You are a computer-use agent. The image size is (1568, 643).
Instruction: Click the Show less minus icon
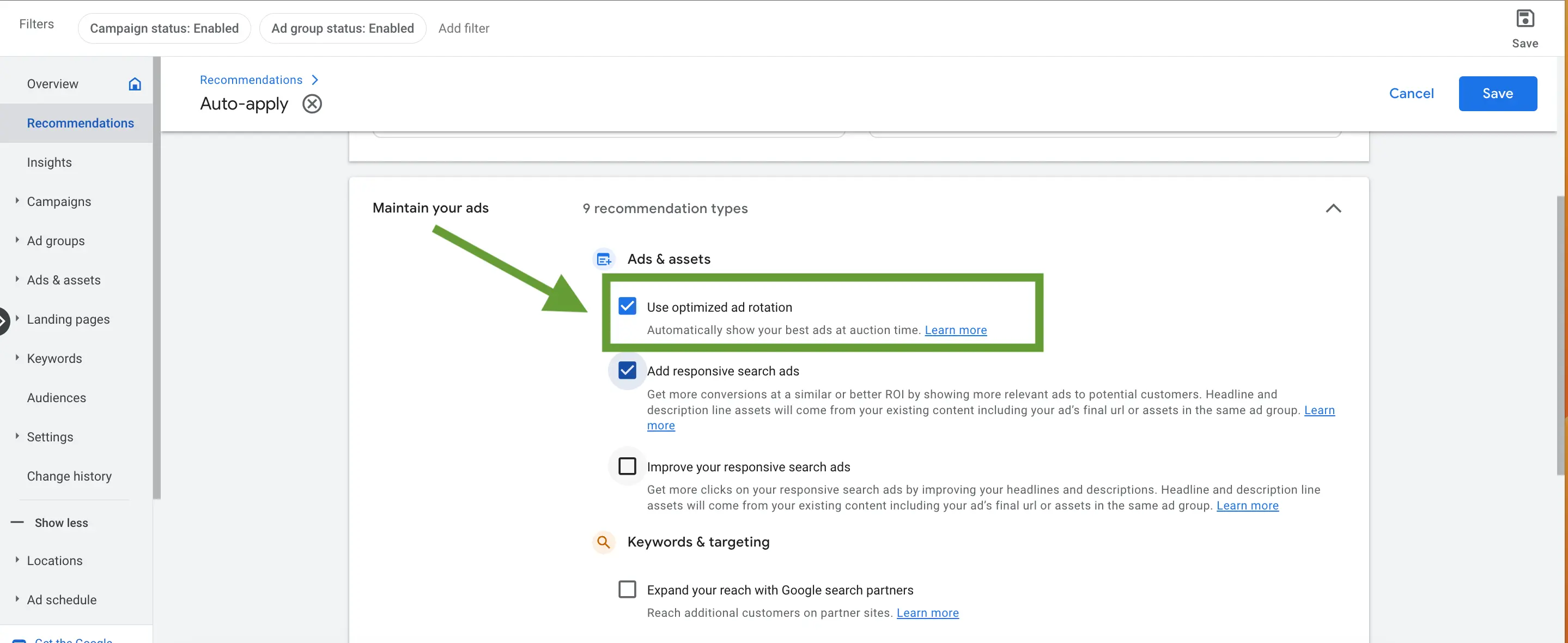tap(17, 523)
